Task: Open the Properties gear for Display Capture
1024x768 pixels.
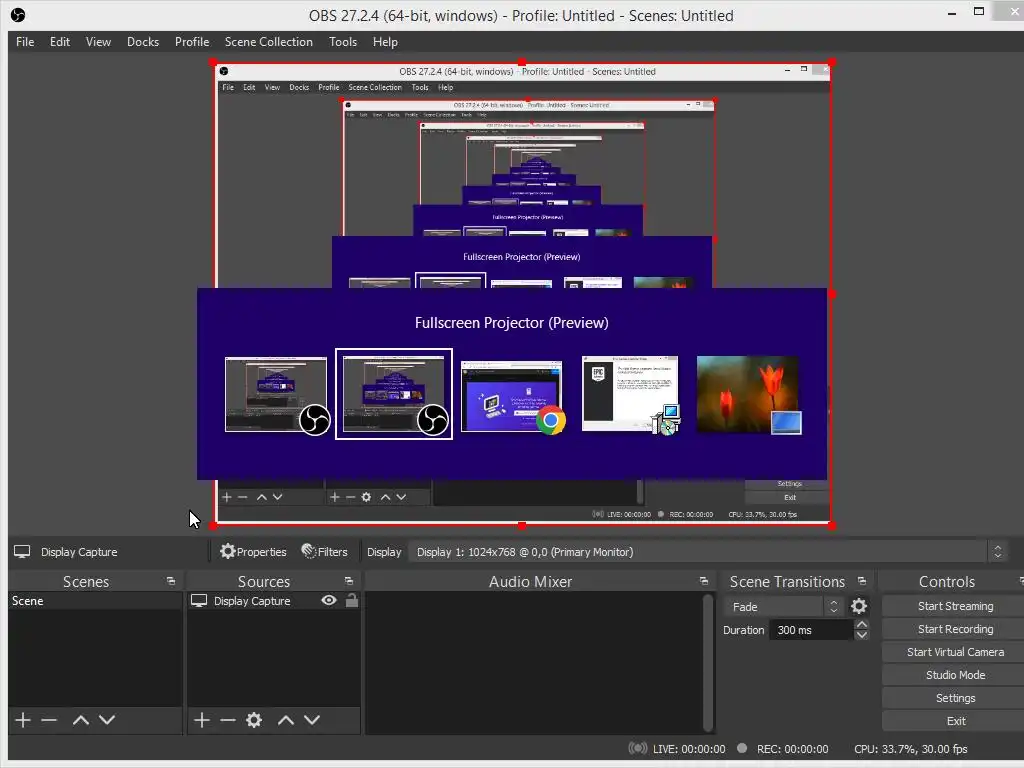Action: 253,552
